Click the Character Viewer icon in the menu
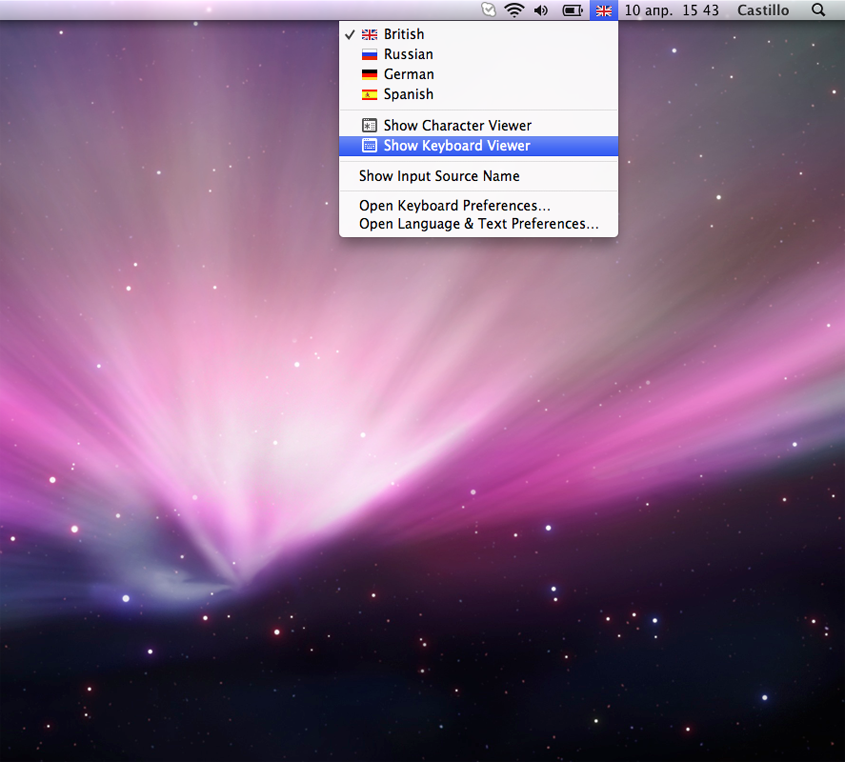845x762 pixels. tap(369, 125)
